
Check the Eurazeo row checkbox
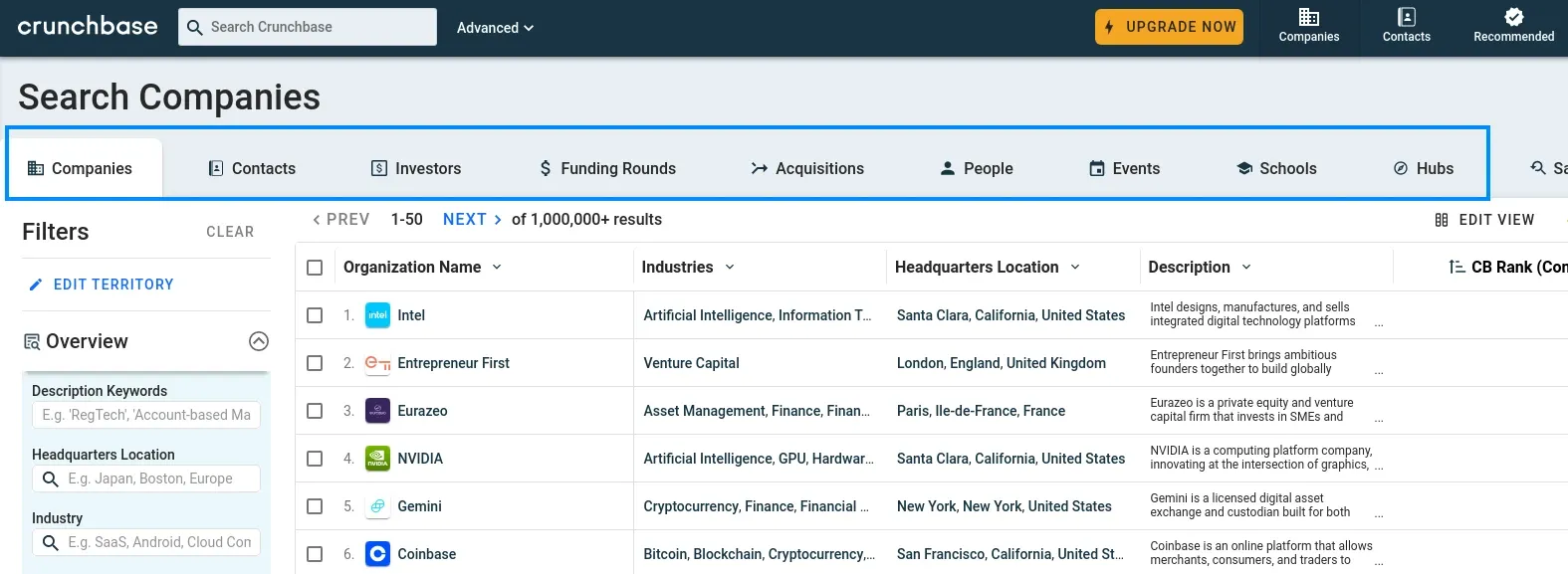tap(315, 411)
